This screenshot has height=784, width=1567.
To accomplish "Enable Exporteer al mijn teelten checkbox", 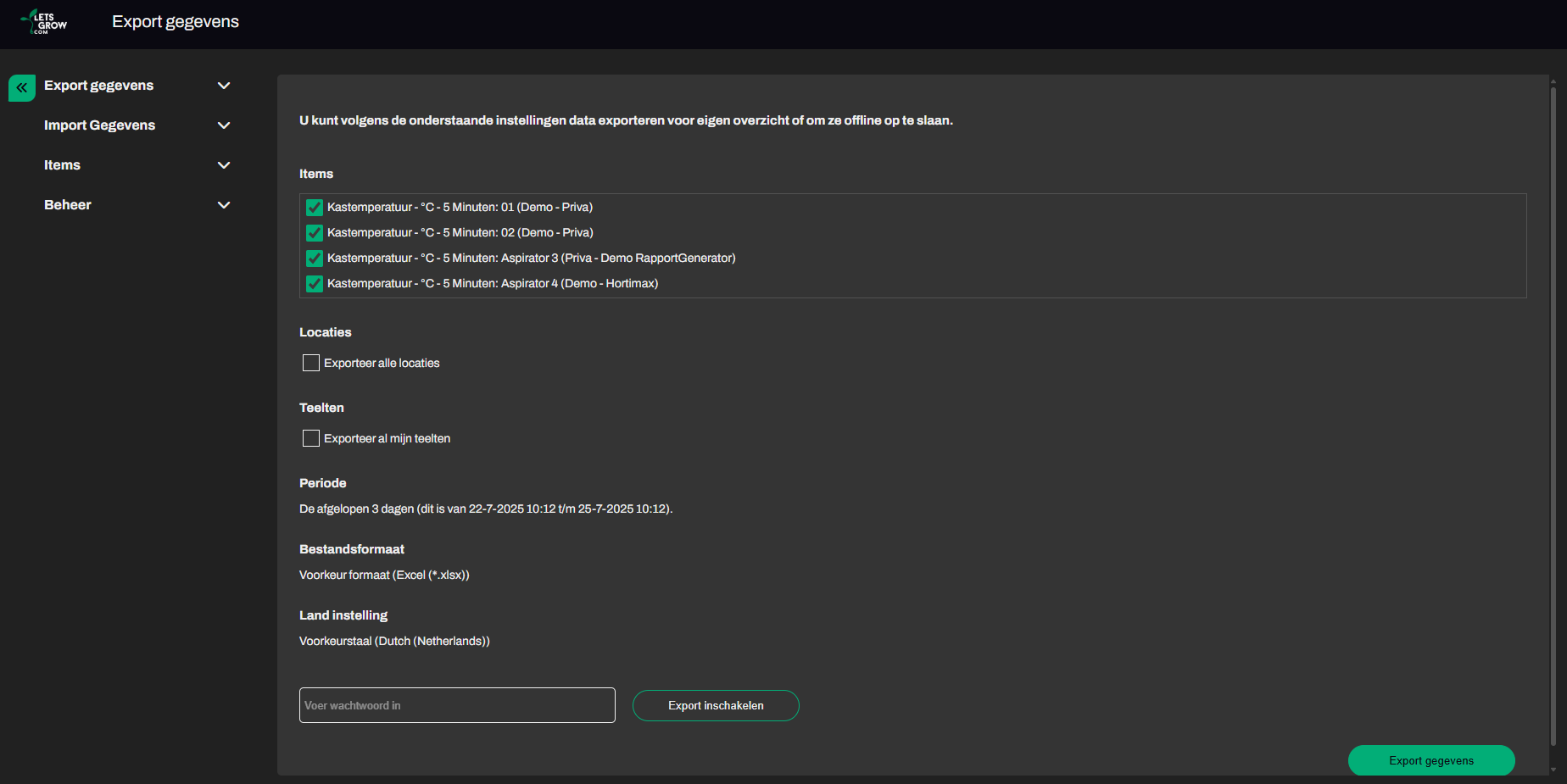I will (311, 438).
